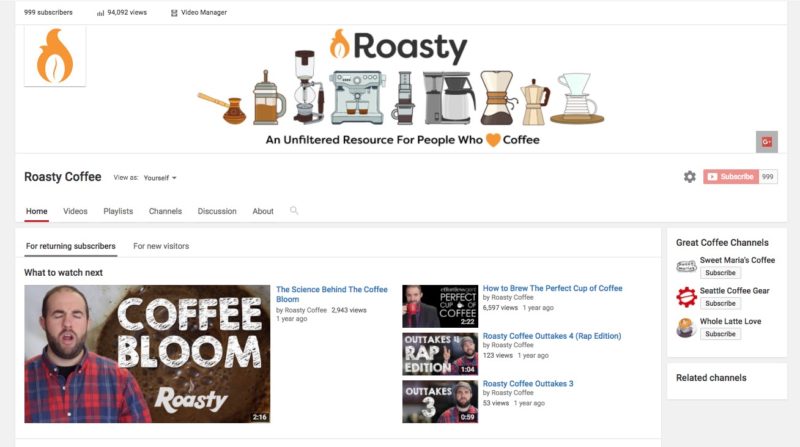The width and height of the screenshot is (800, 447).
Task: Click the red Subscribe button
Action: tap(731, 177)
